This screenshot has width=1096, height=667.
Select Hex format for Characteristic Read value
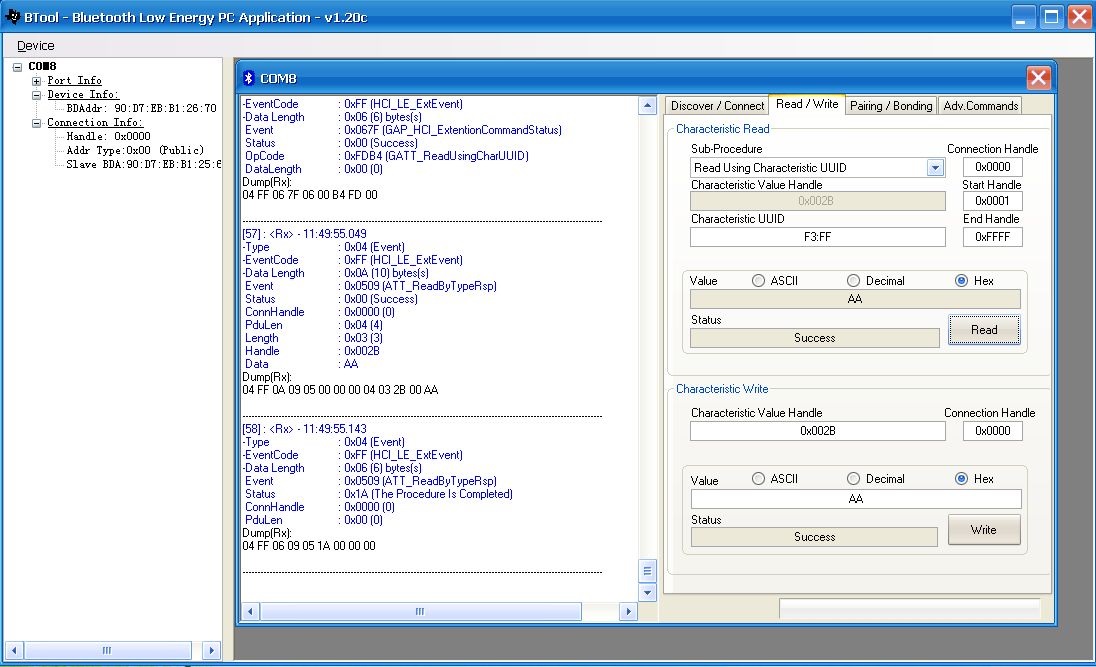[962, 280]
